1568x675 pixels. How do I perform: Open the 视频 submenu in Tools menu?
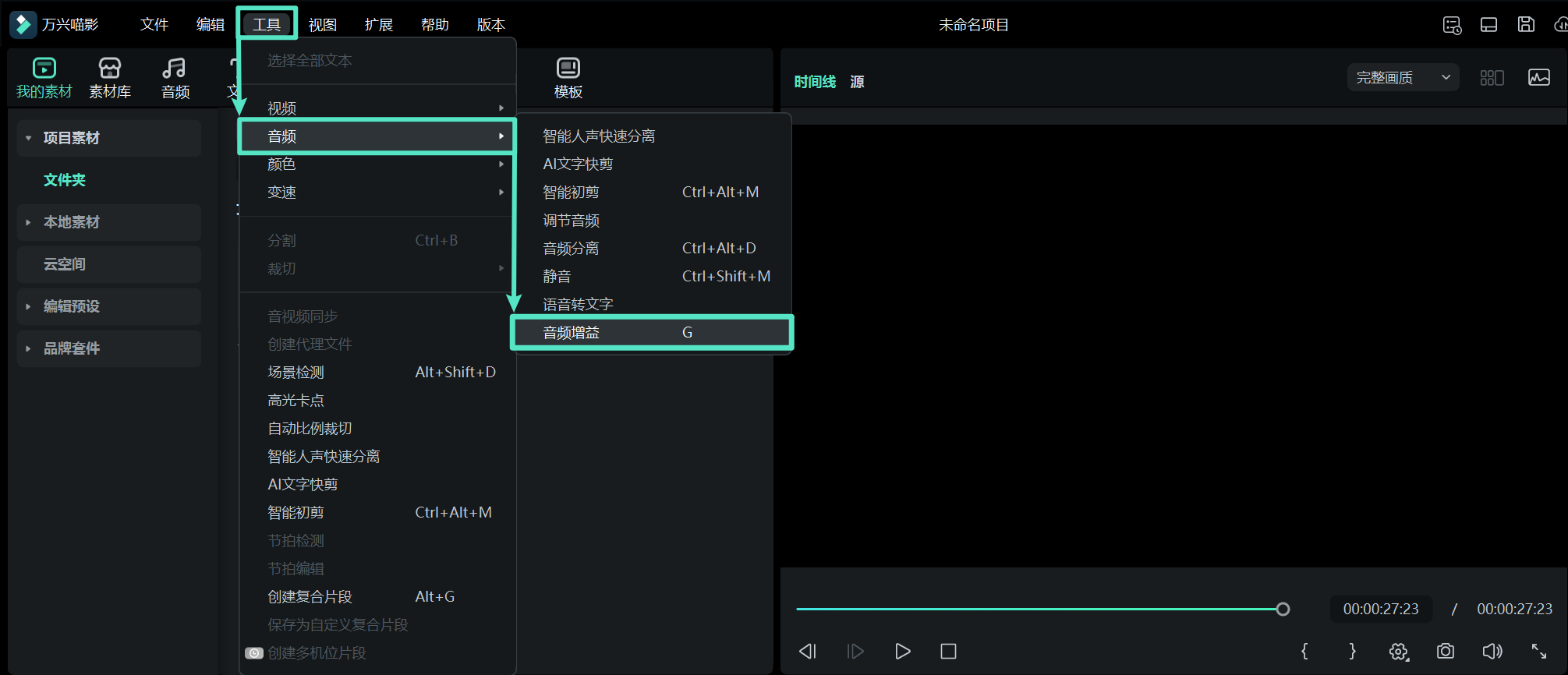(377, 108)
